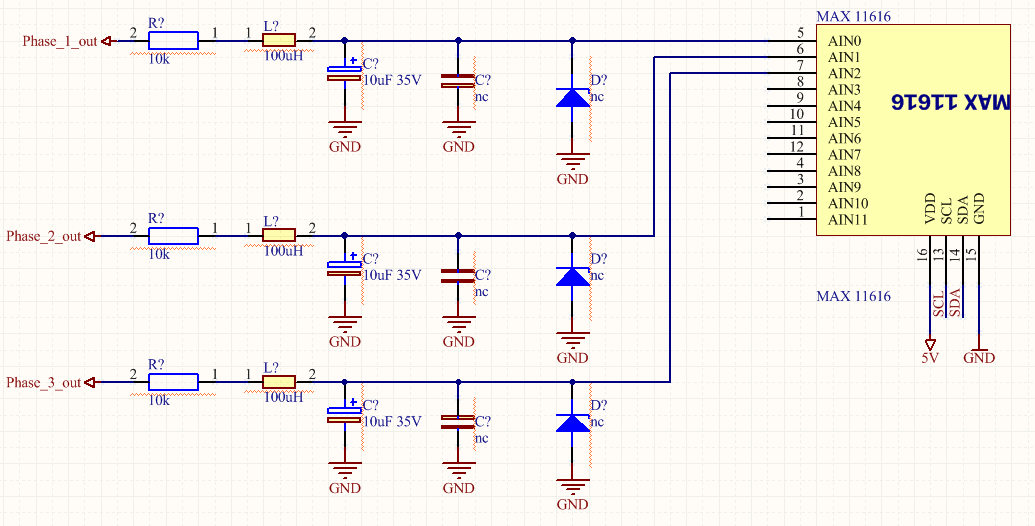Select the 10k resistor on Phase_1_out line

click(x=173, y=41)
